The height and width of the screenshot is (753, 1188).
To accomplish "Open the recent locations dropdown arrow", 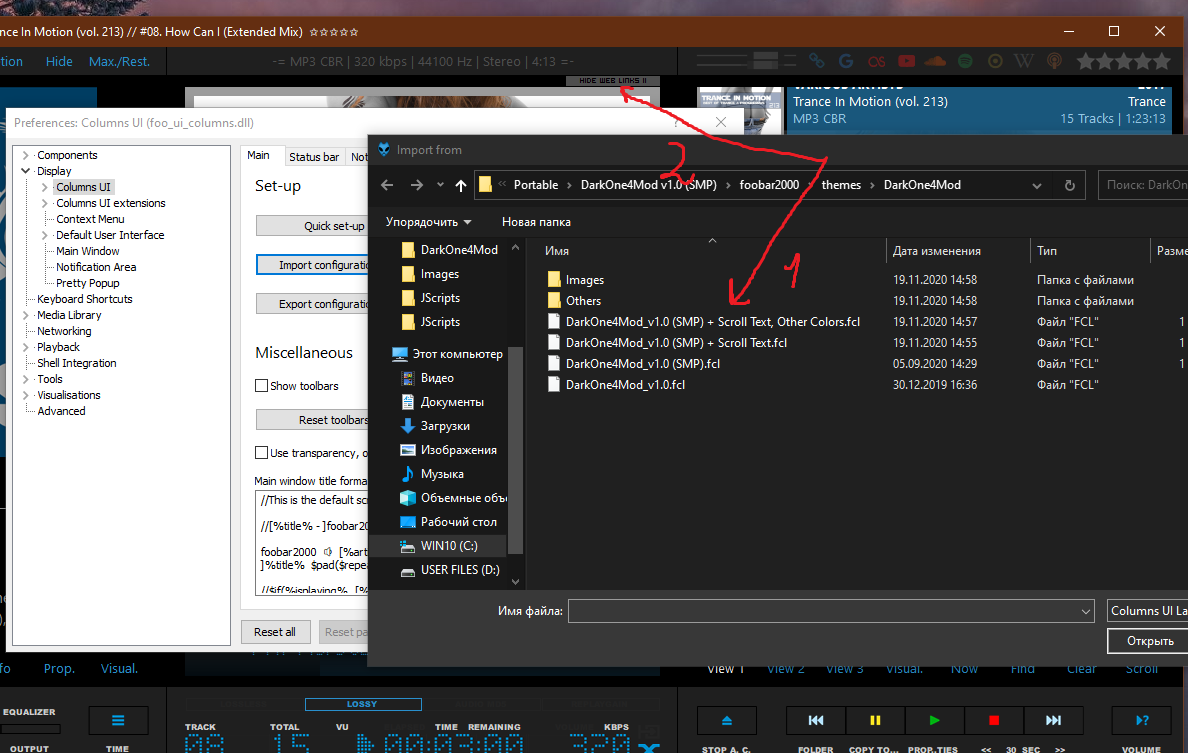I will (x=440, y=185).
